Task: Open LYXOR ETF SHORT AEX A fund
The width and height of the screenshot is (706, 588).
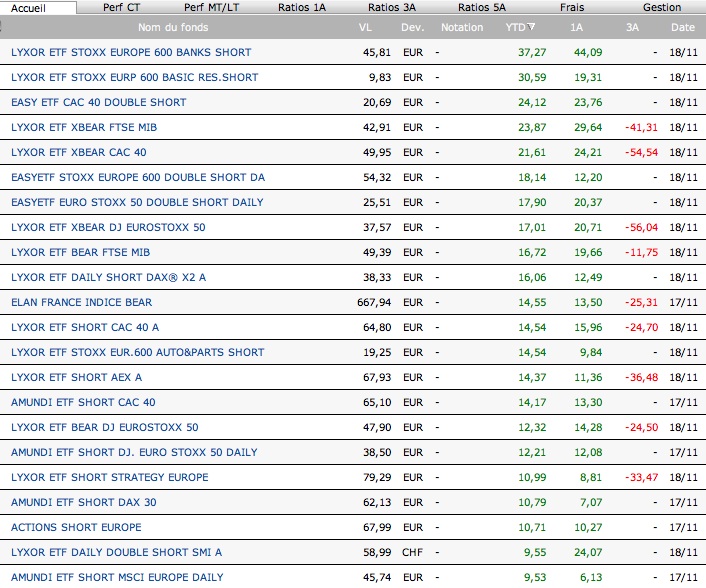Action: [77, 377]
